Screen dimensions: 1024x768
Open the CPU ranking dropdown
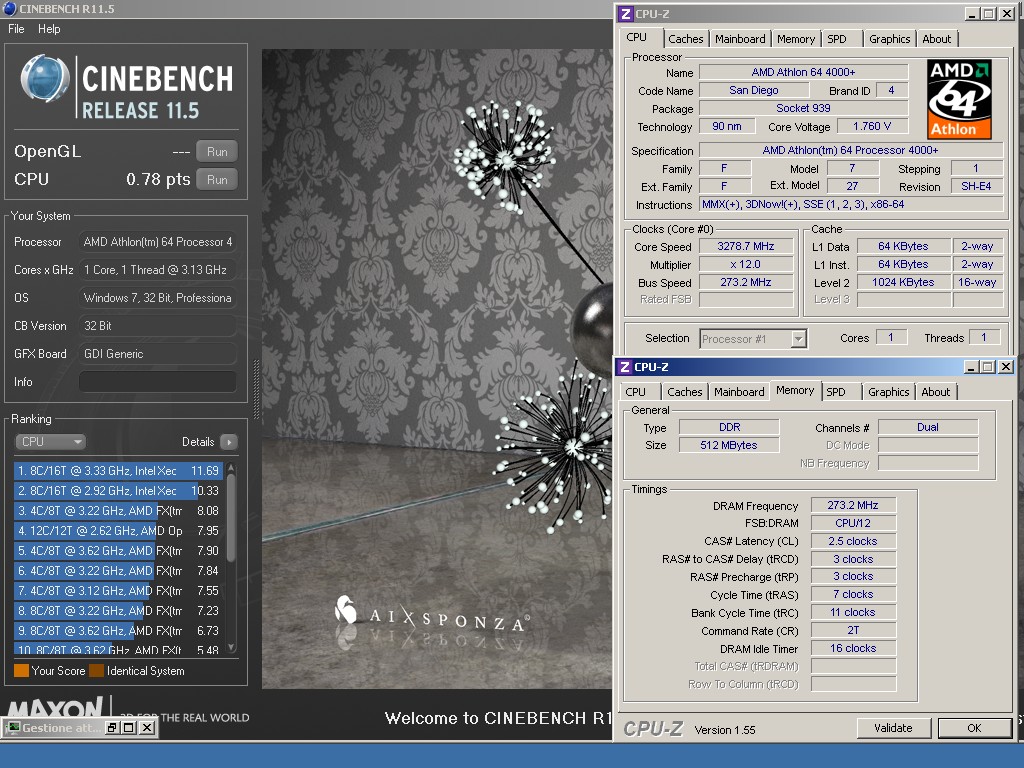50,441
